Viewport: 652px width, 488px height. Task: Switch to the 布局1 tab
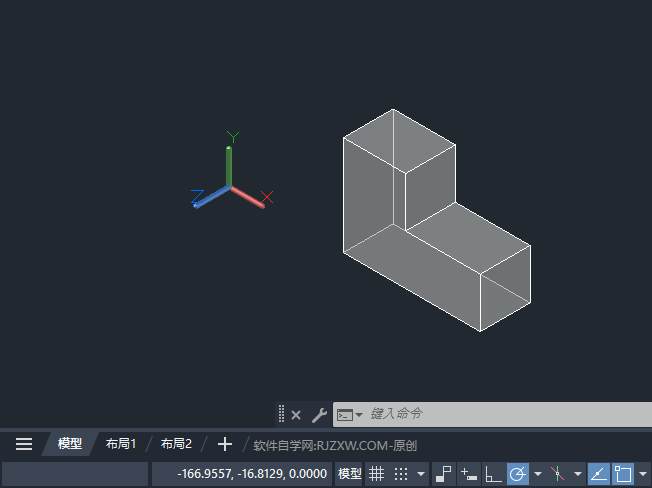point(121,444)
